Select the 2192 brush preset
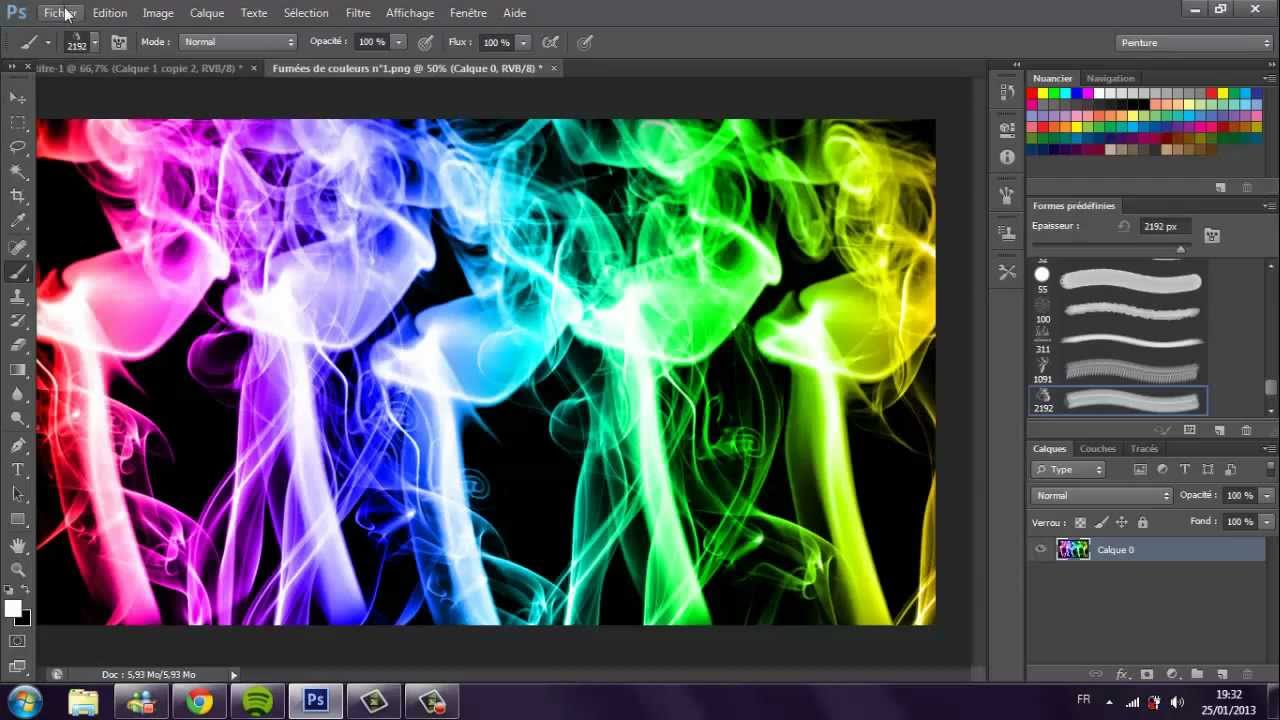The image size is (1280, 720). [1118, 401]
